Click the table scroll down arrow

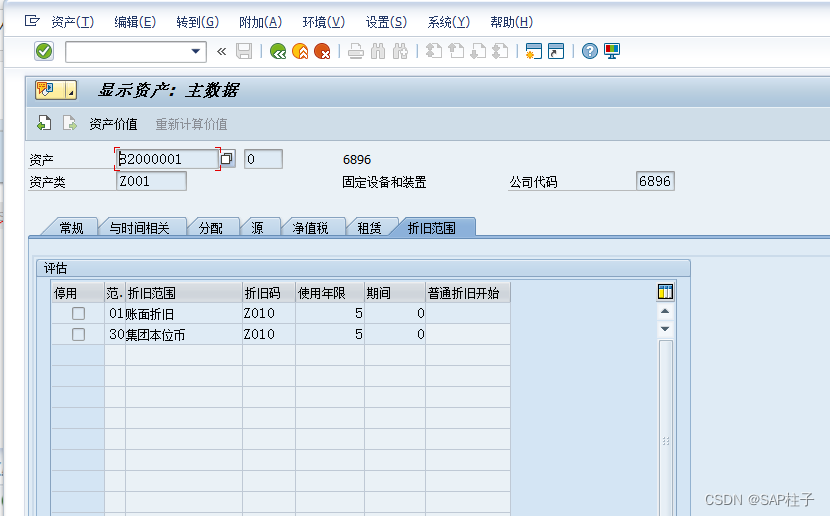point(665,329)
